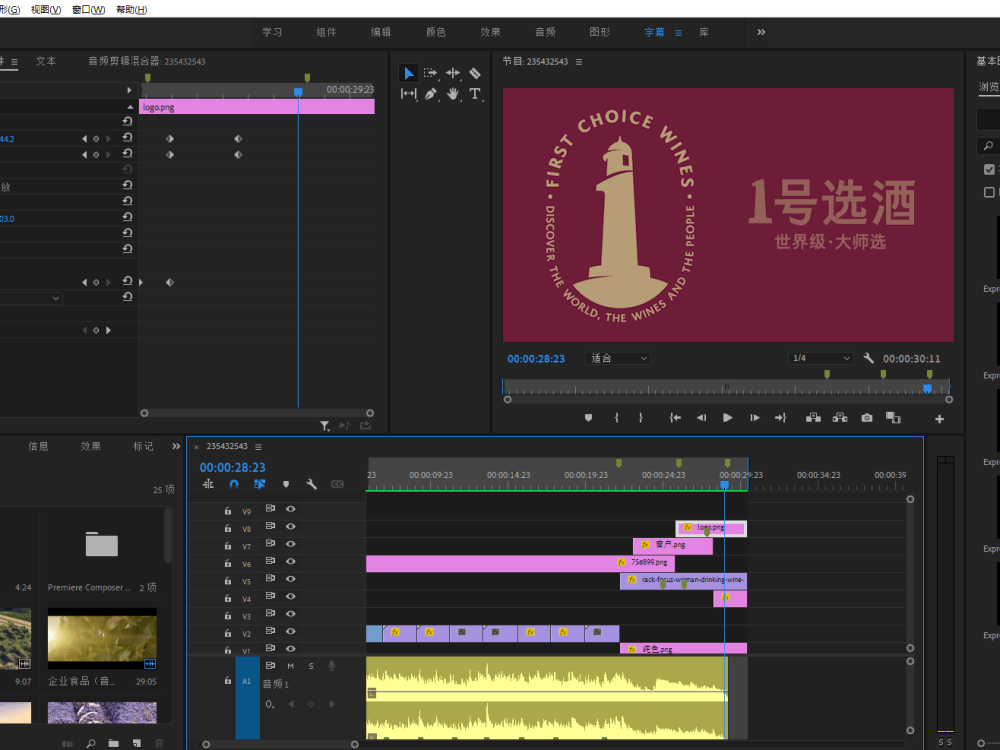Hide track V6 output eye
Viewport: 1000px width, 750px height.
click(291, 561)
